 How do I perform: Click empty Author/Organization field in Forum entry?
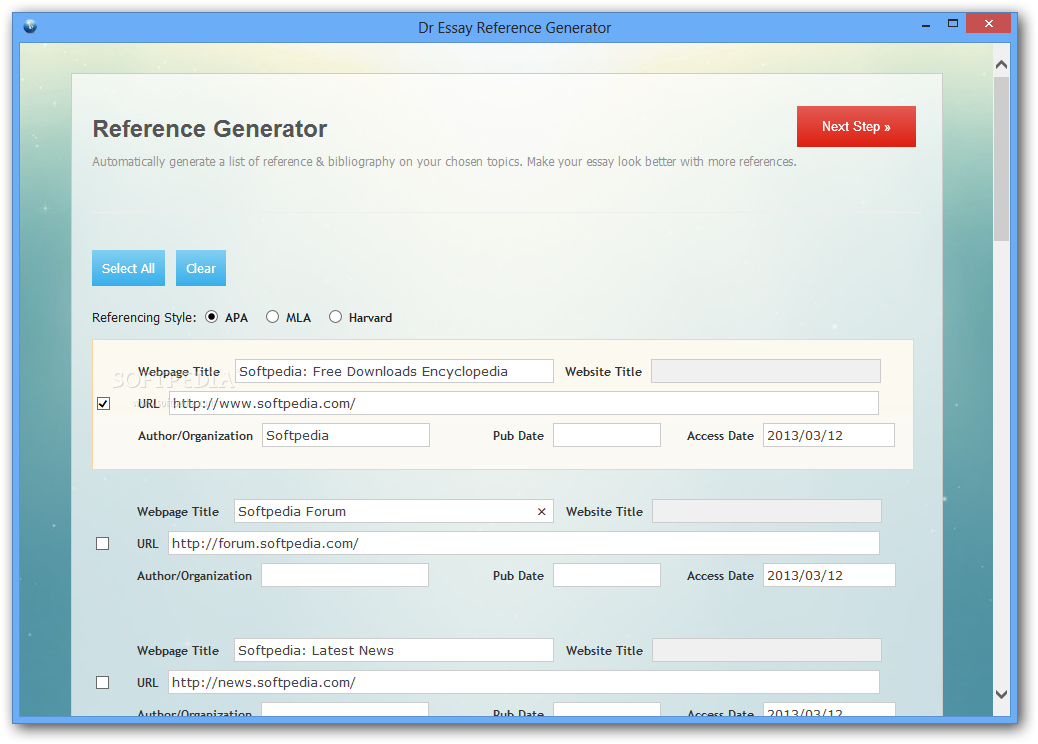pyautogui.click(x=345, y=575)
